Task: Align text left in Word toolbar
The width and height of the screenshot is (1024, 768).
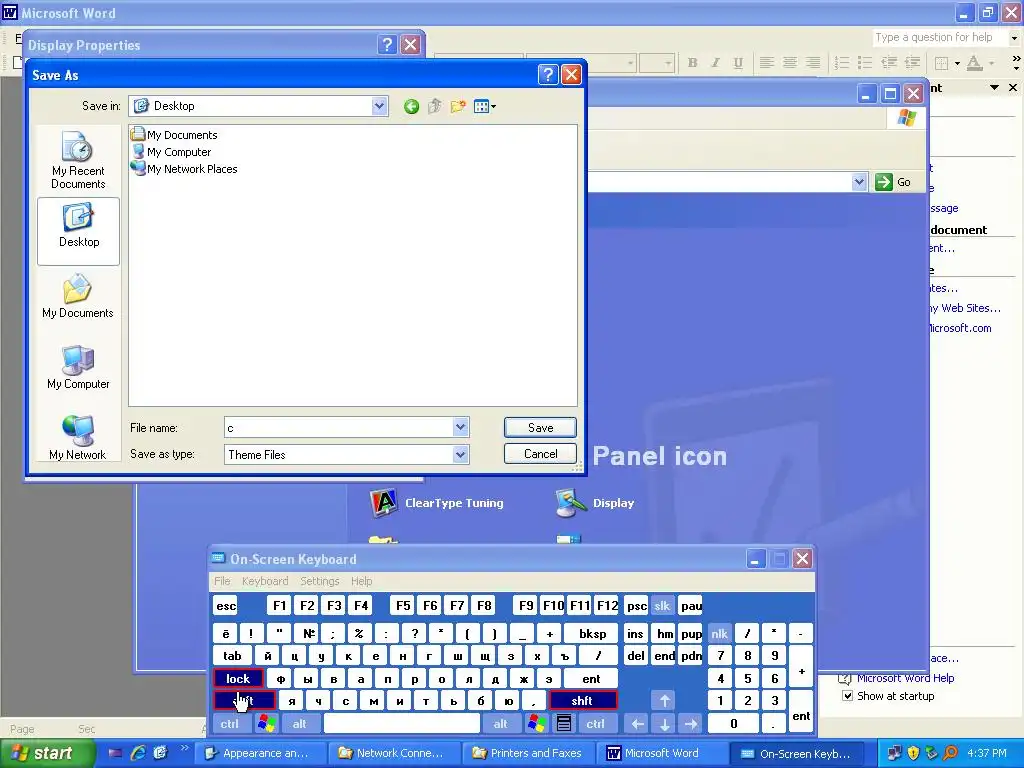Action: (767, 63)
